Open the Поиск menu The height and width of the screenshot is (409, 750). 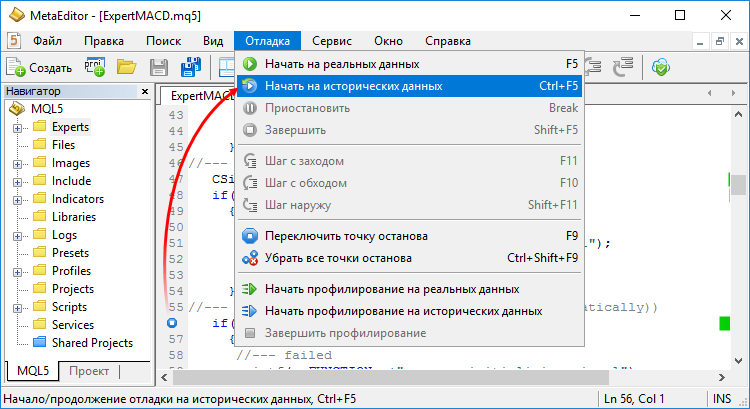[164, 41]
